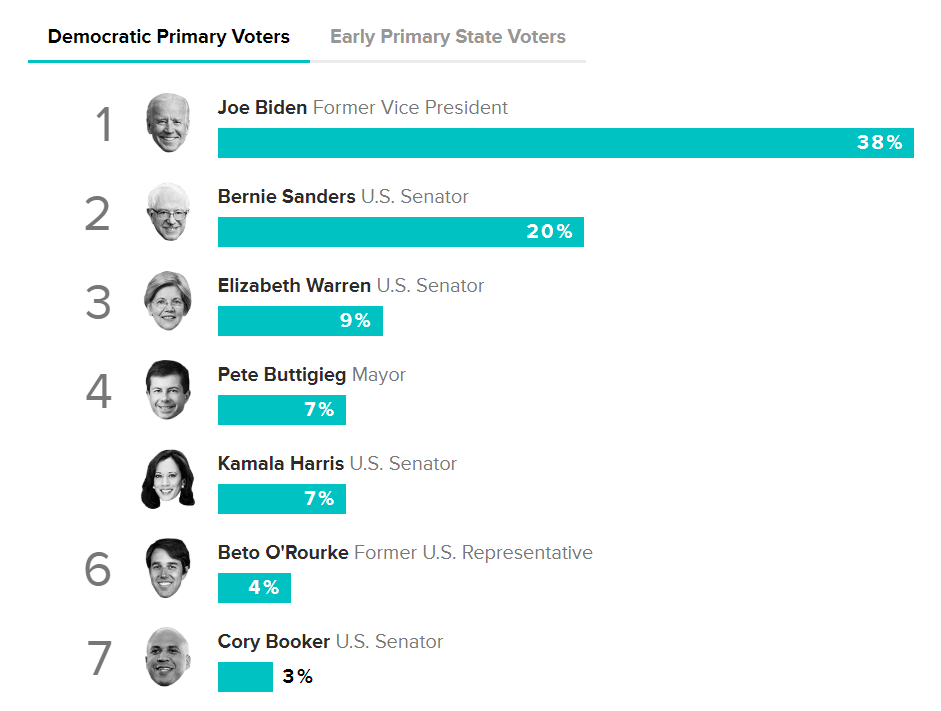Click Pete Buttigieg's portrait photo
This screenshot has height=711, width=941.
(167, 390)
